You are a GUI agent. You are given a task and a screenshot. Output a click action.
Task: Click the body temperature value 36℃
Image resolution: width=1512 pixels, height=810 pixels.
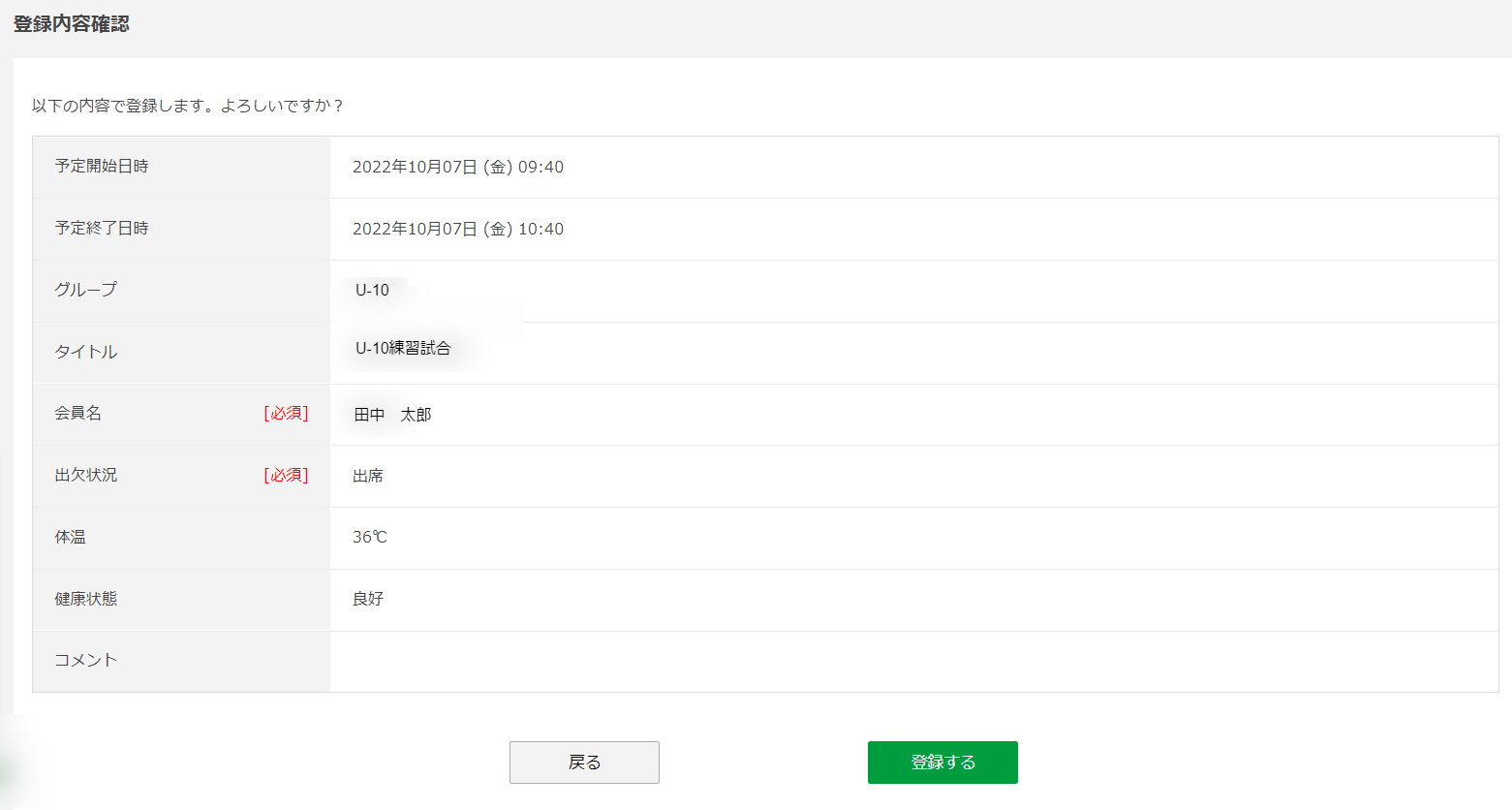coord(369,537)
